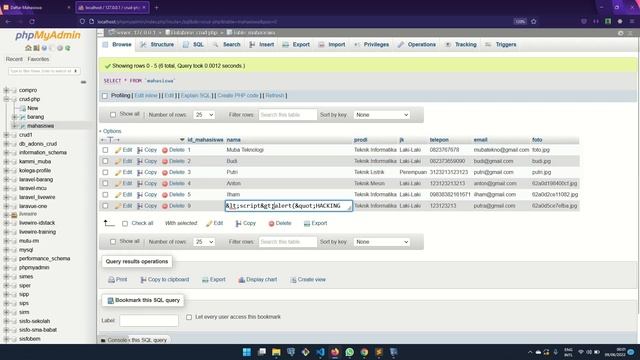Switch to the SQL tab

(x=193, y=44)
